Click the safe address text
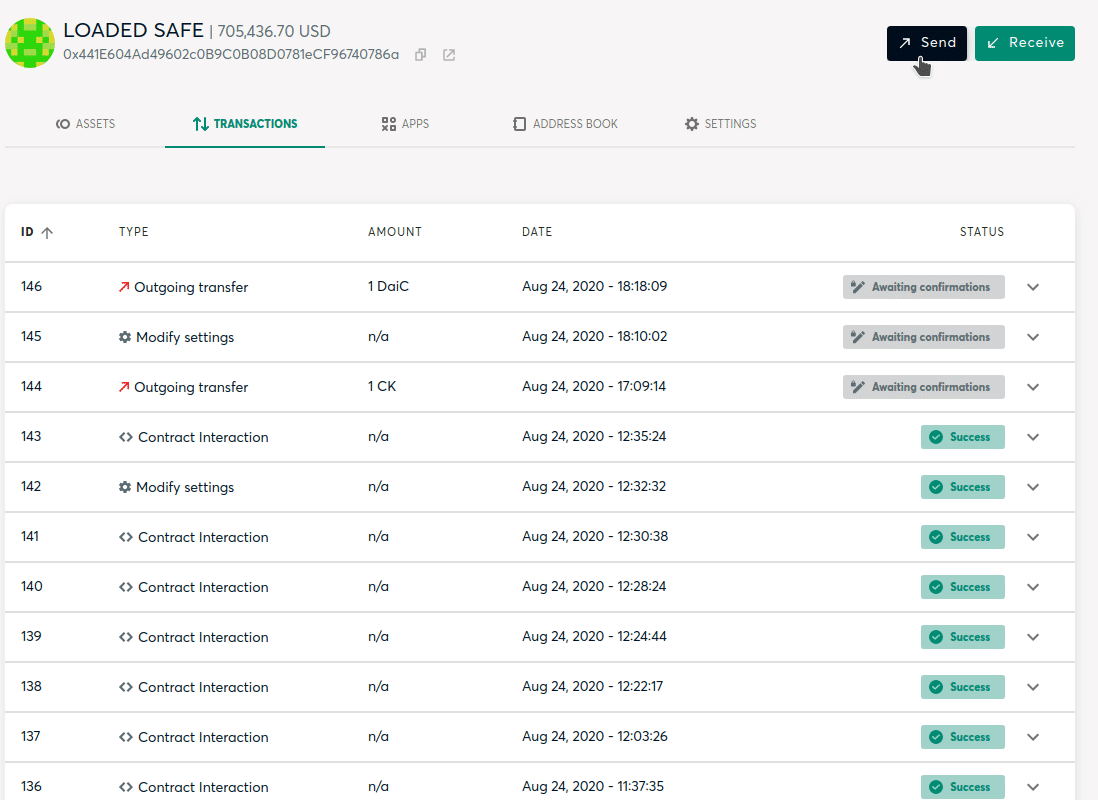The width and height of the screenshot is (1098, 800). click(x=231, y=55)
